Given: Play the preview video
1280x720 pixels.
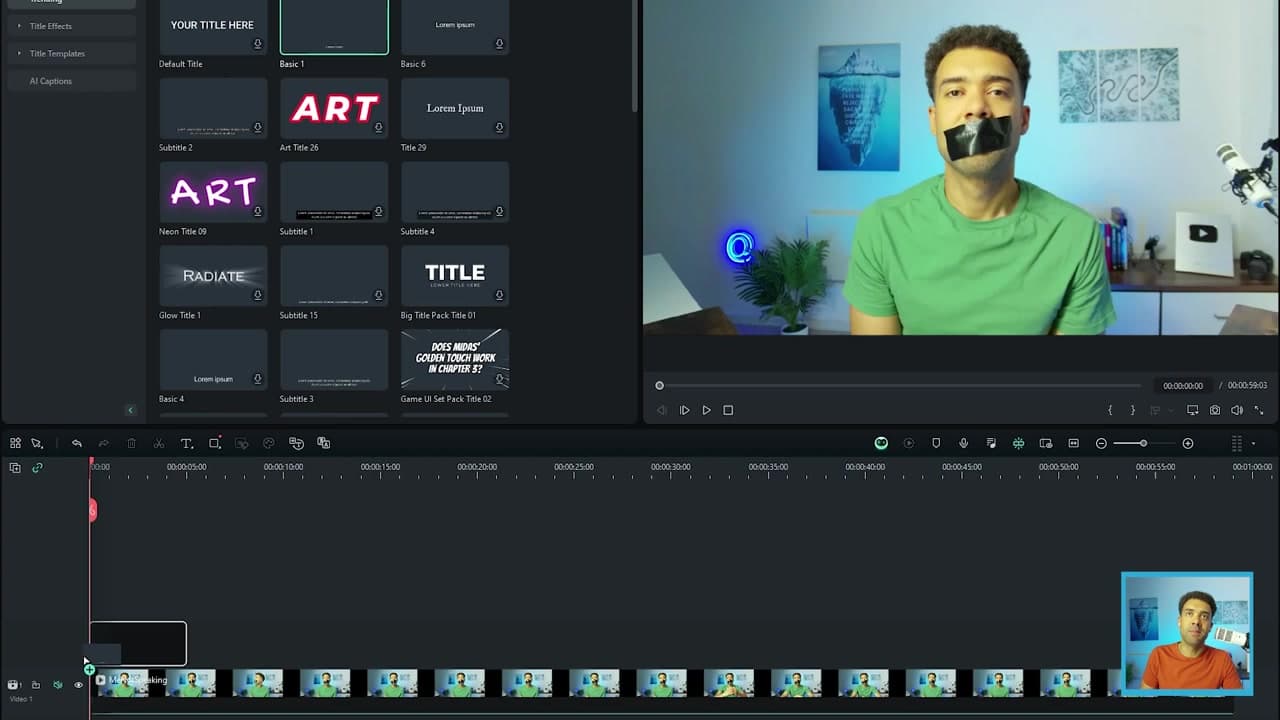Looking at the screenshot, I should coord(706,410).
